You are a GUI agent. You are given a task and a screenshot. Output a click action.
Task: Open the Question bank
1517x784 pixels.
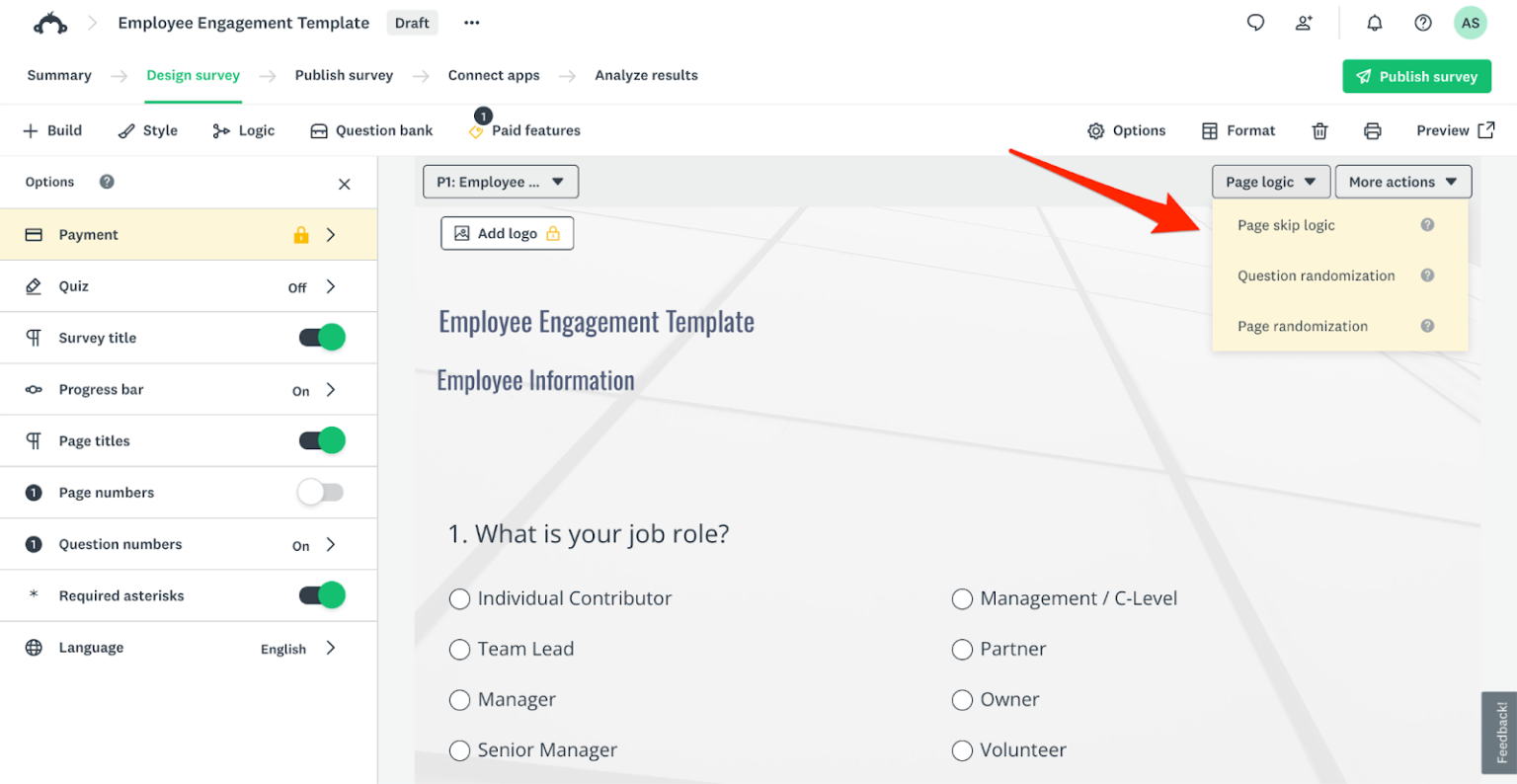tap(371, 130)
